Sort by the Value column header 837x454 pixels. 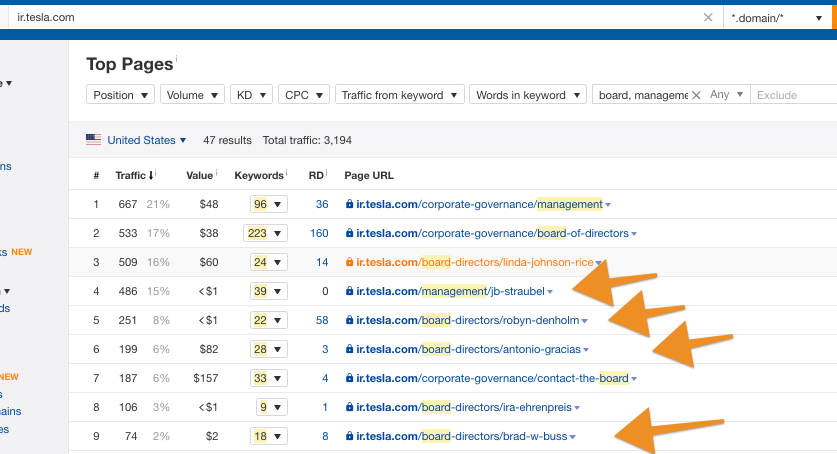[200, 176]
